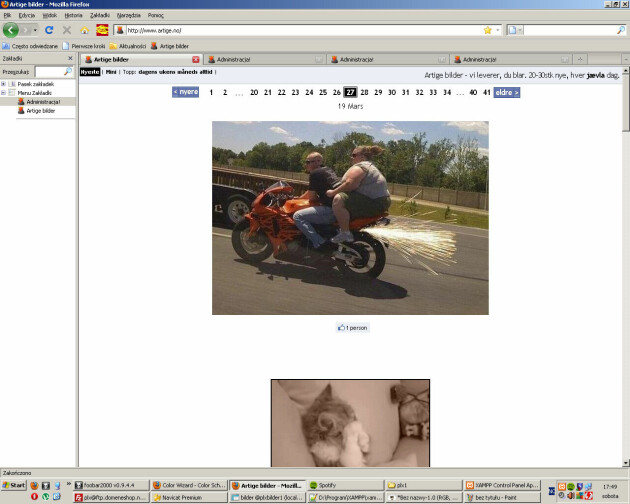Click the page vertical scrollbar down arrow

coord(626,463)
